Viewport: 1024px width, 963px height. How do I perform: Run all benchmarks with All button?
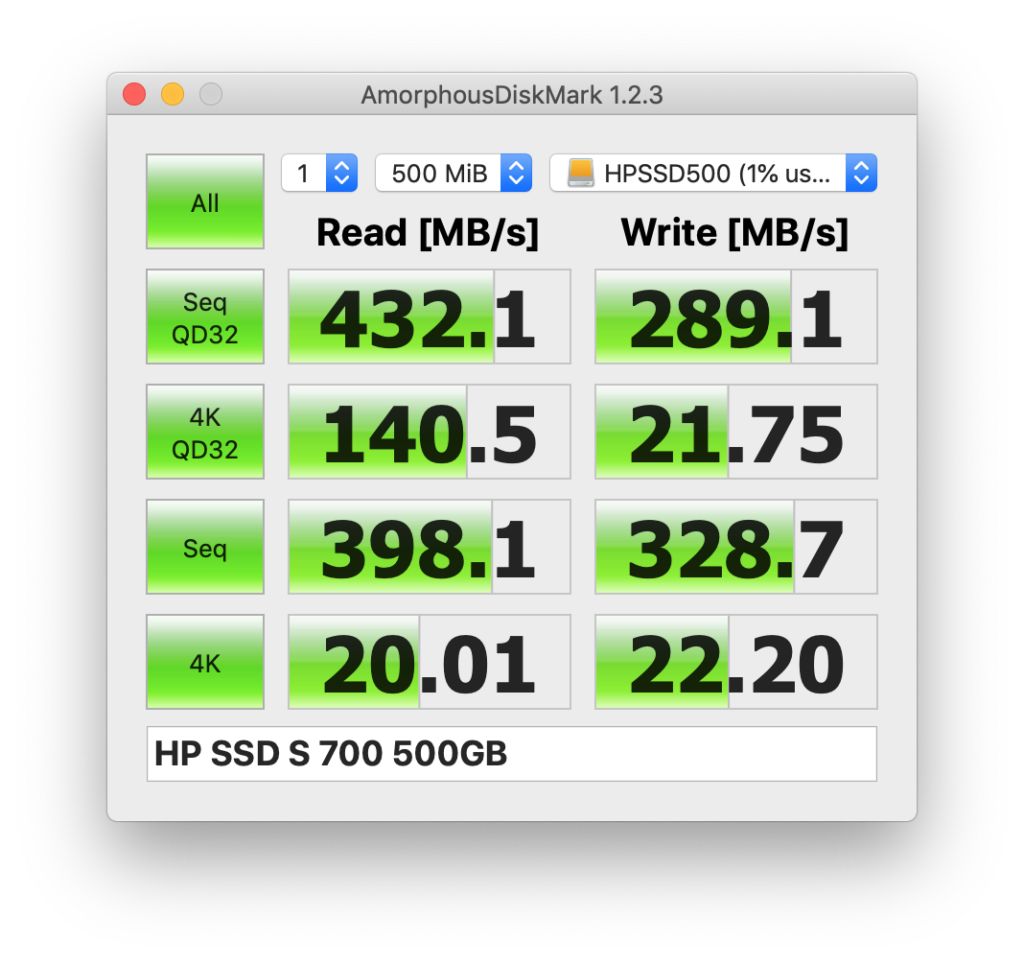[x=205, y=201]
